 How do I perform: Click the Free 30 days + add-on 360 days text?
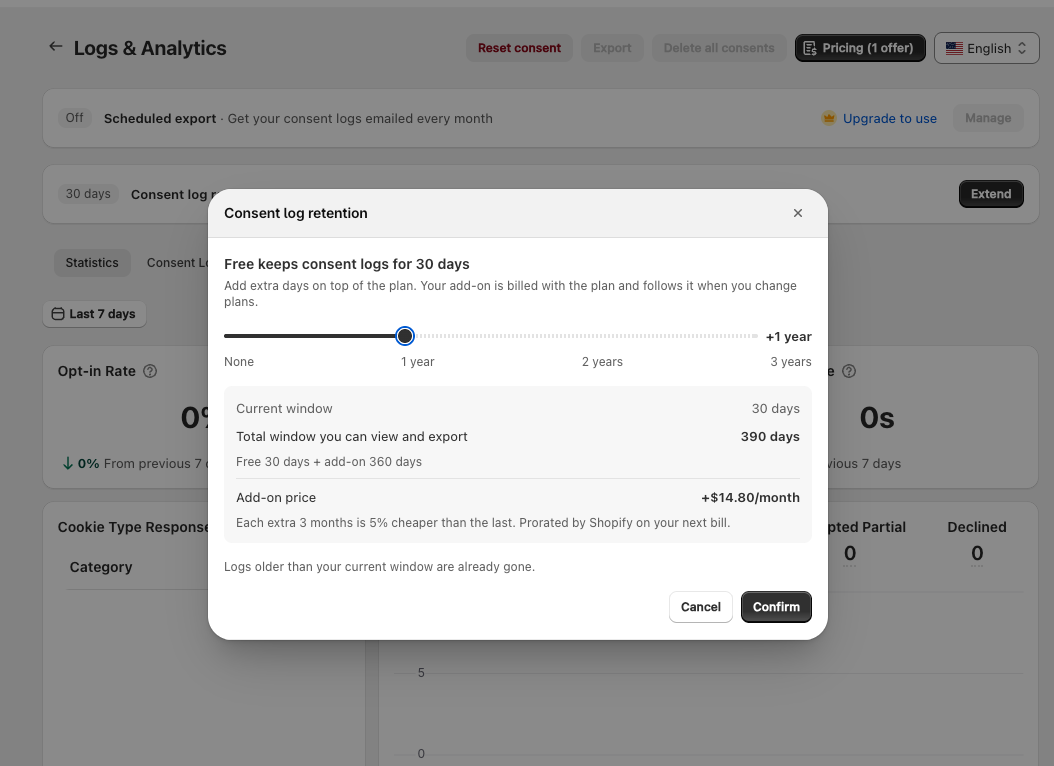[x=329, y=462]
